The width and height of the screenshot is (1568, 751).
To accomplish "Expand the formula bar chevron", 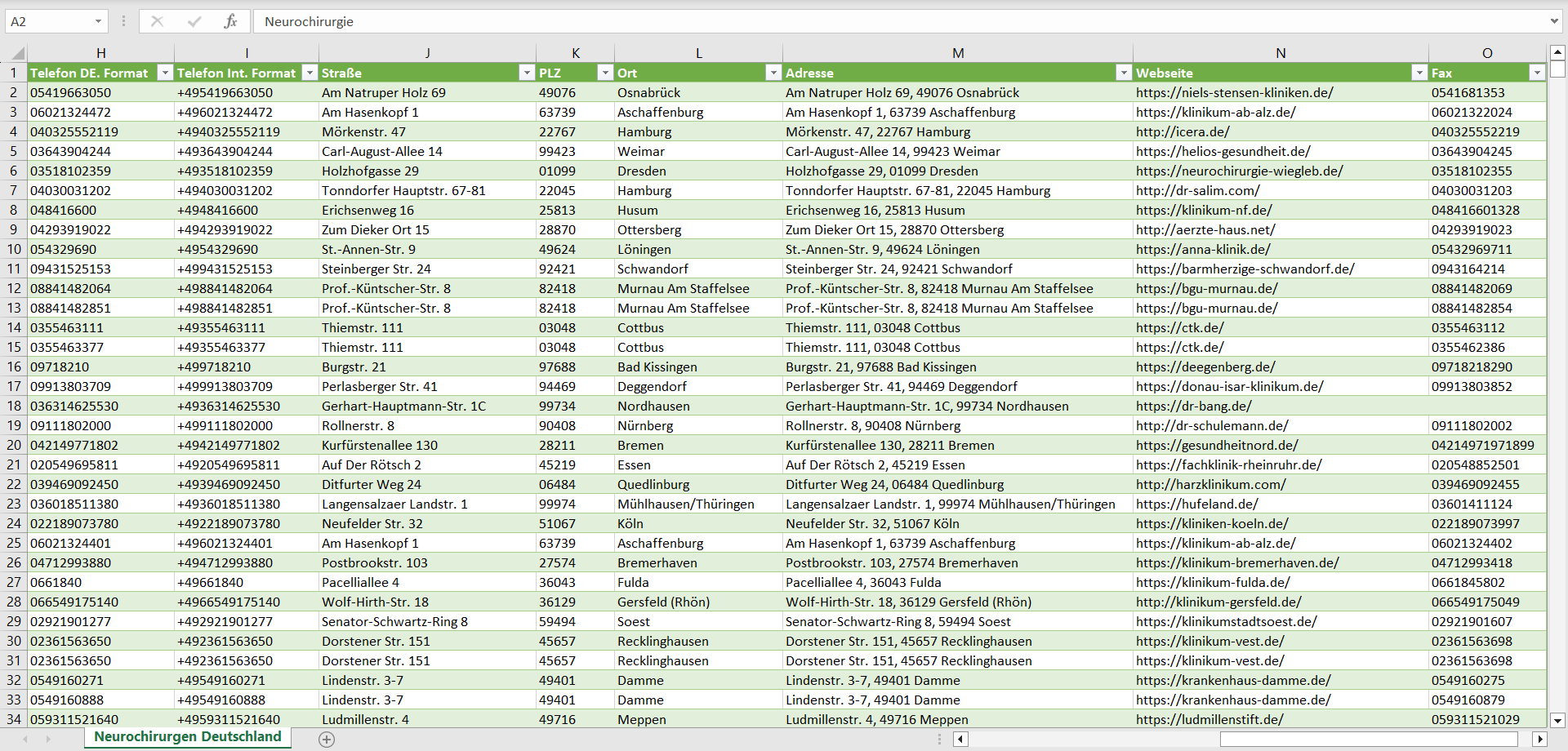I will (1554, 21).
